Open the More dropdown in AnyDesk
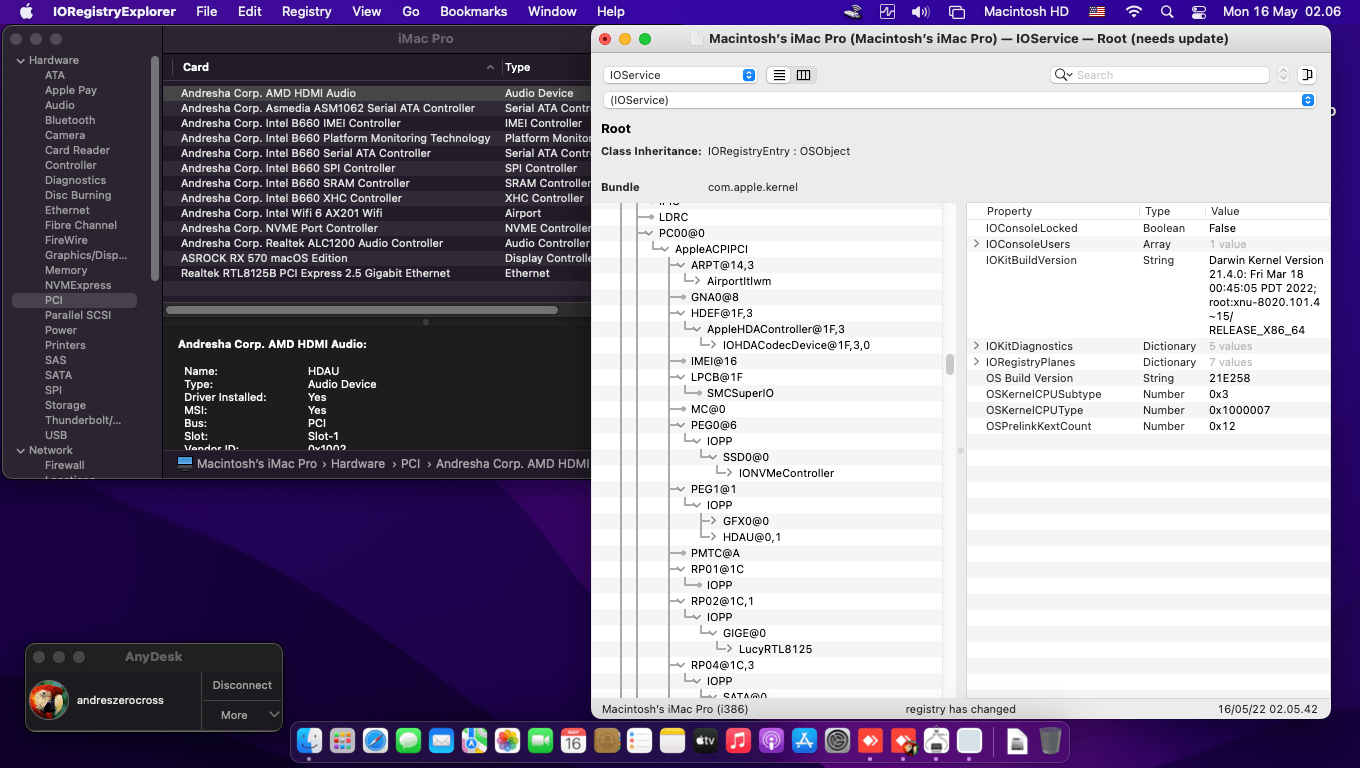The height and width of the screenshot is (768, 1360). coord(242,715)
